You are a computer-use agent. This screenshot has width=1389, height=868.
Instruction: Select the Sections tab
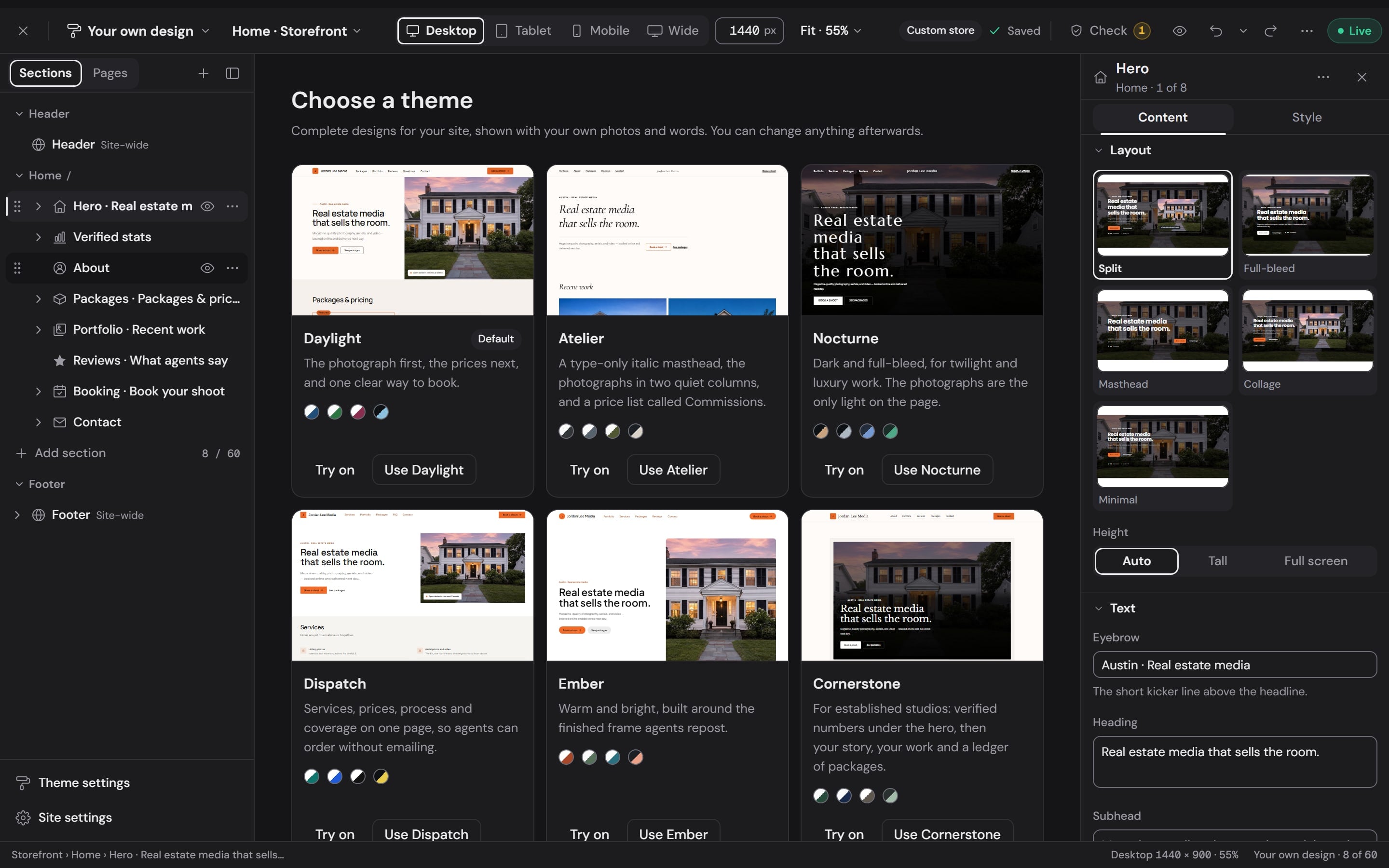45,73
